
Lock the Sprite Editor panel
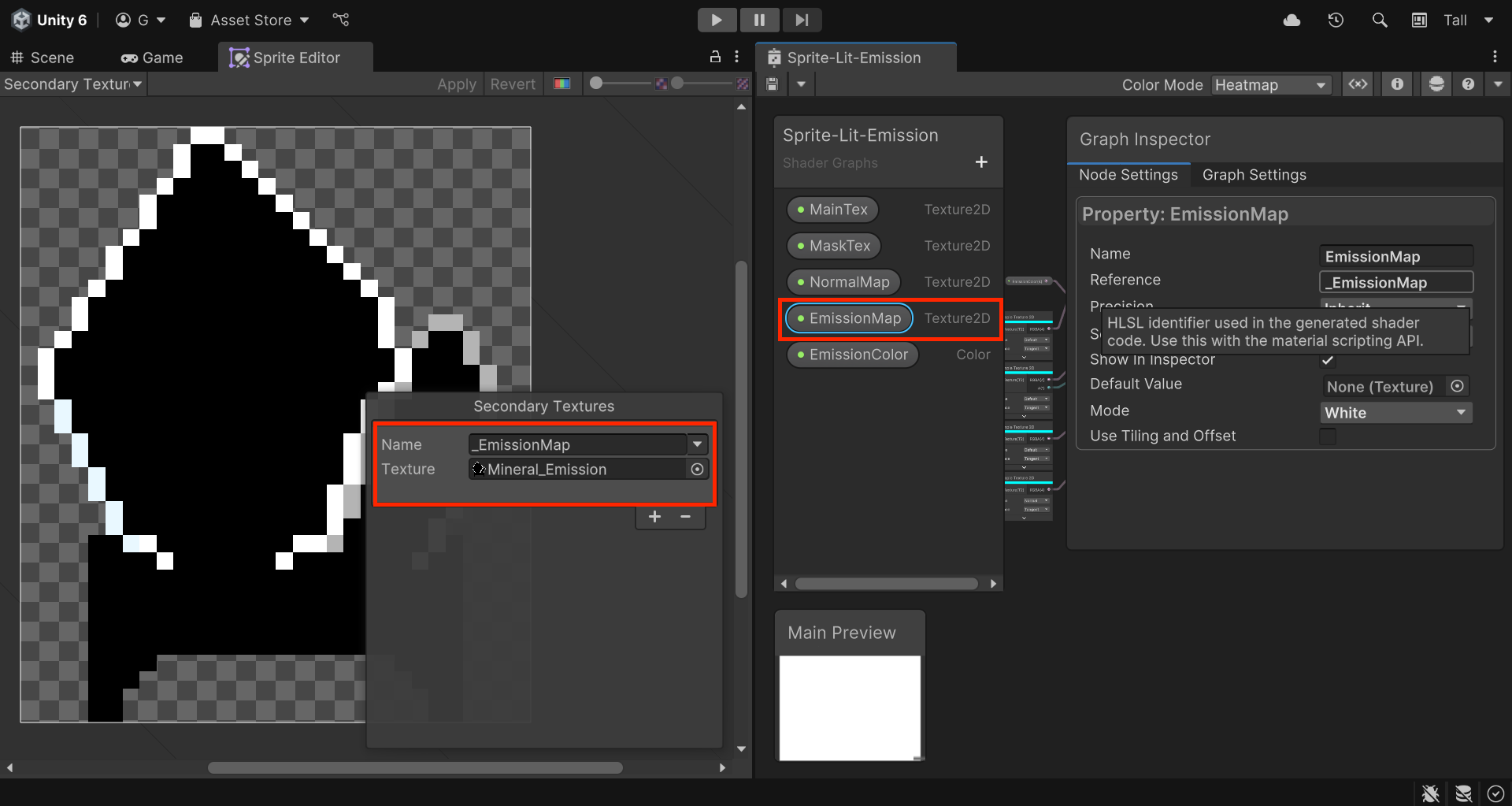pos(715,57)
